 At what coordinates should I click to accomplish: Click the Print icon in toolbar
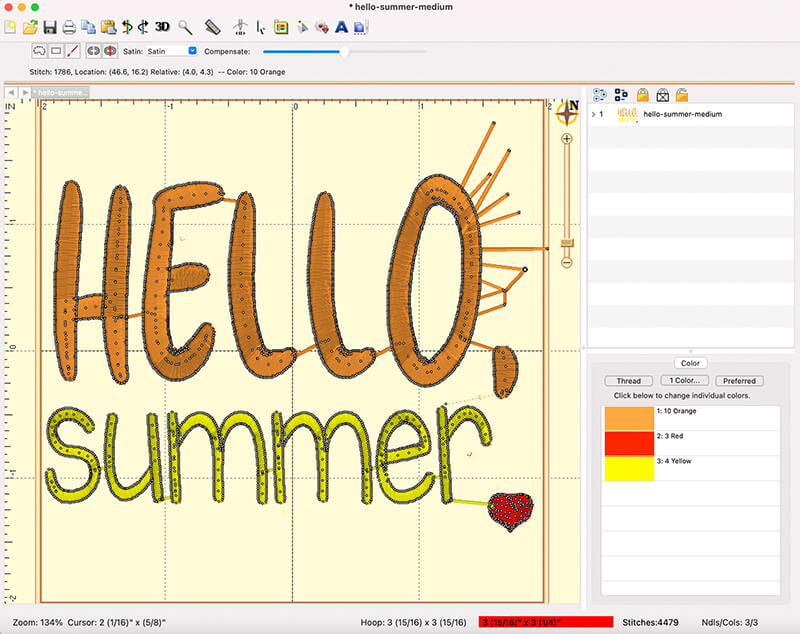[69, 27]
